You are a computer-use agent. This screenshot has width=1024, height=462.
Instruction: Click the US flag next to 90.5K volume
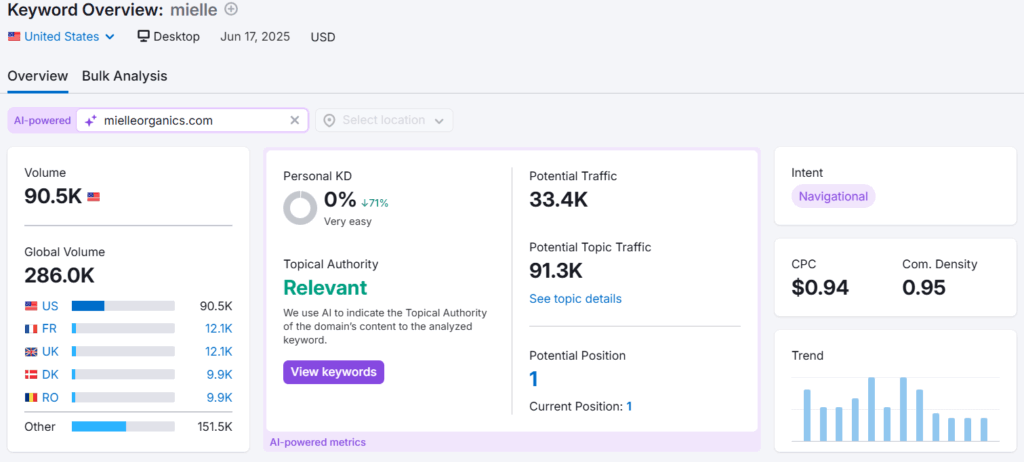tap(93, 196)
